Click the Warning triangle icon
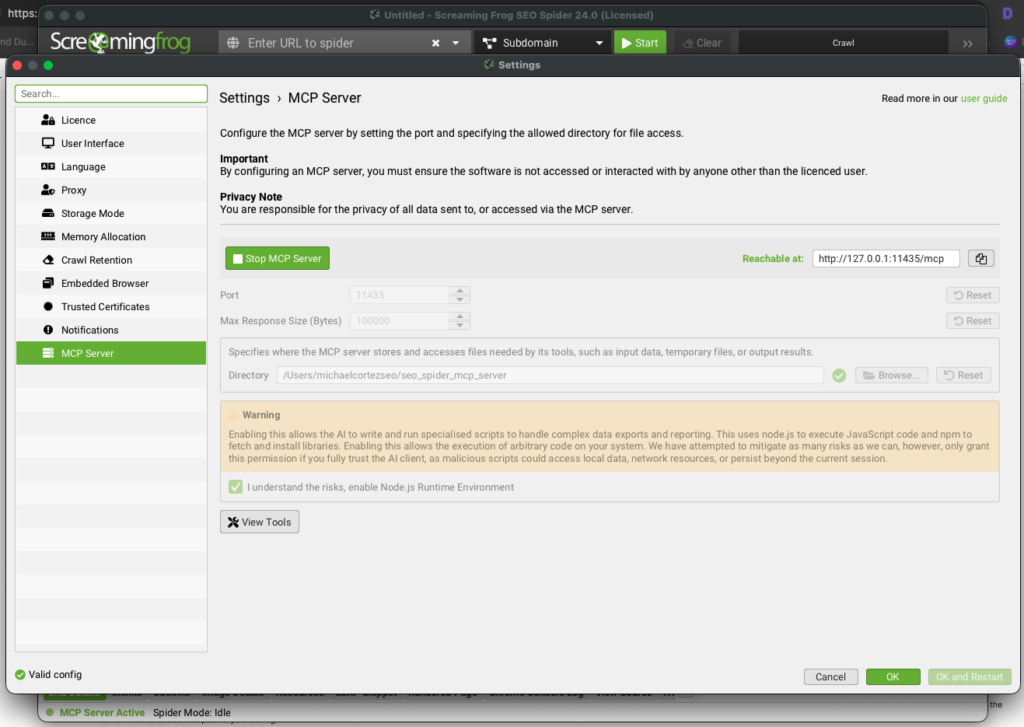The image size is (1024, 727). (x=234, y=415)
